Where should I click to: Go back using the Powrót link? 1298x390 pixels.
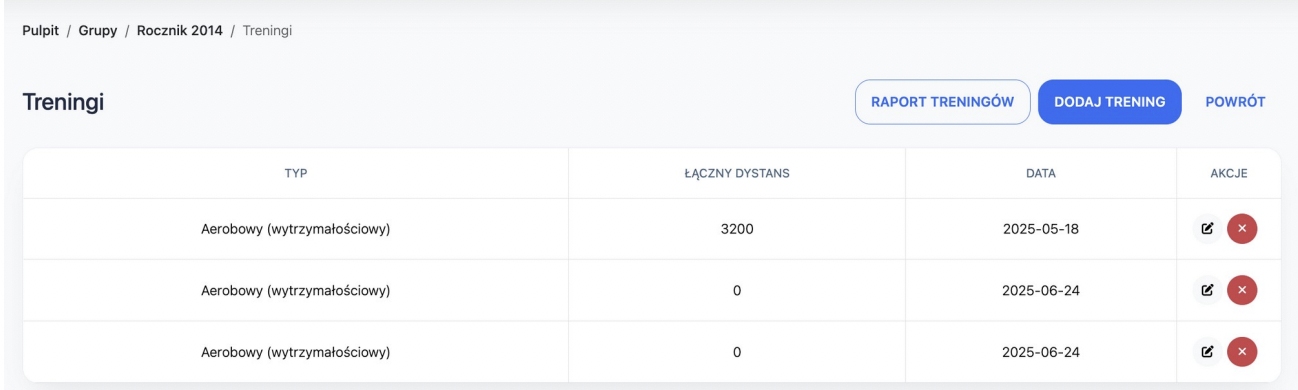pyautogui.click(x=1236, y=102)
